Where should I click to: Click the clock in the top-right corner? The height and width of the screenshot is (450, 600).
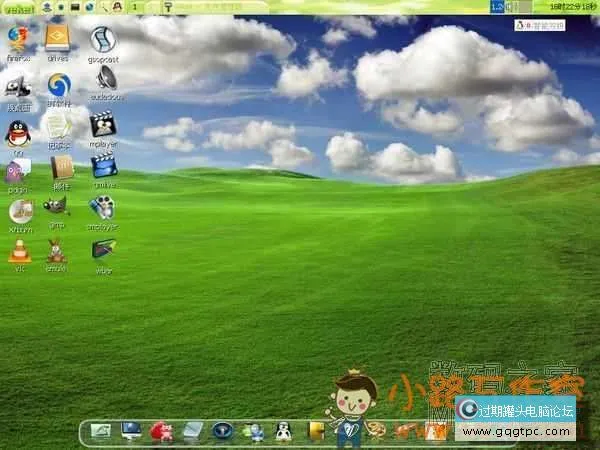pyautogui.click(x=573, y=7)
